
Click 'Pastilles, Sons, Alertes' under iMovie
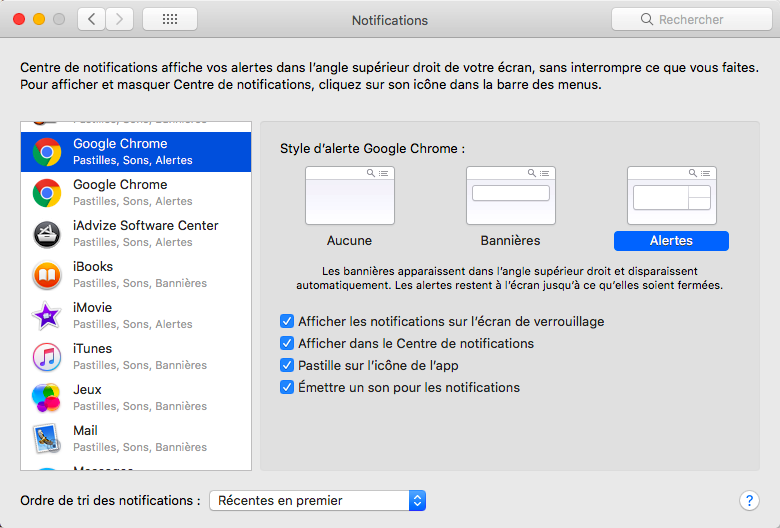tap(132, 324)
